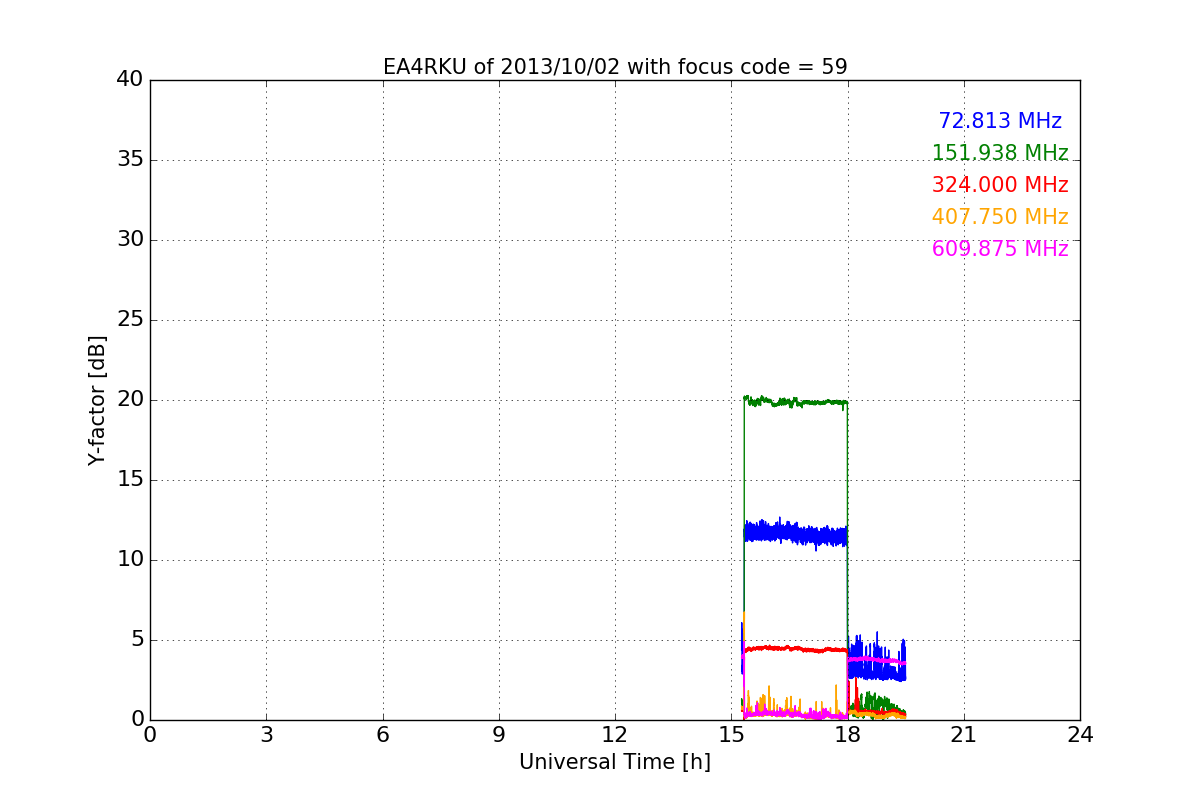Click the x-axis tick label 3

pyautogui.click(x=266, y=735)
